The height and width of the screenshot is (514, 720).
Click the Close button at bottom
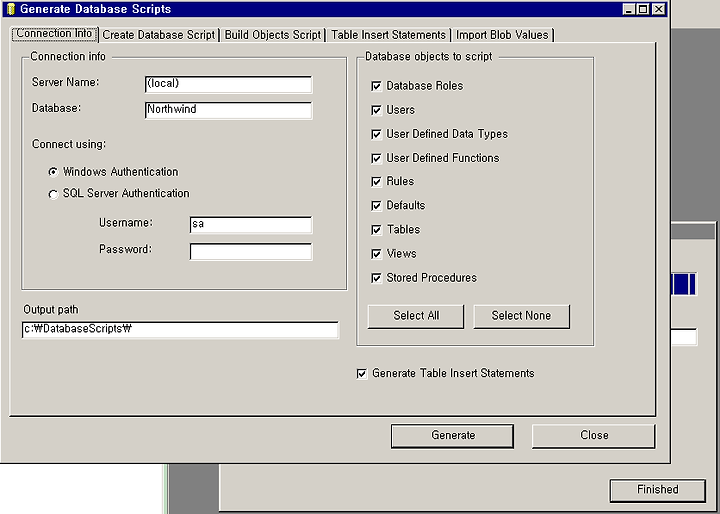(x=594, y=435)
